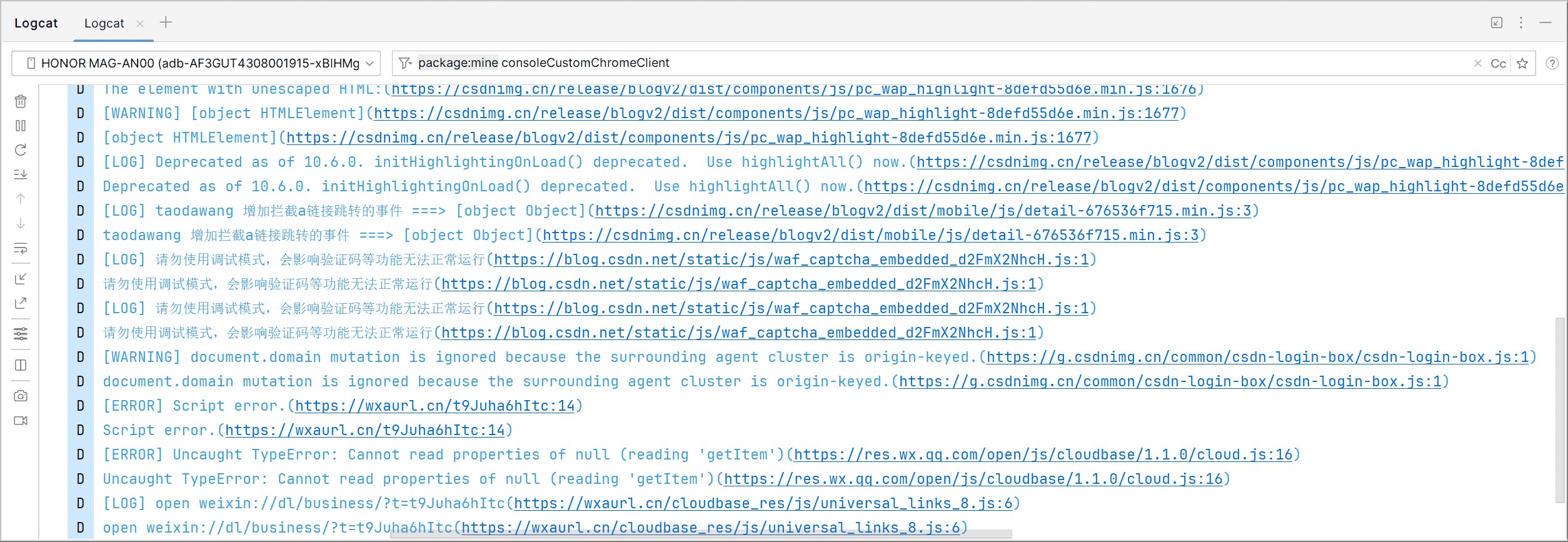Add a new Logcat tab with plus
The height and width of the screenshot is (542, 1568).
[166, 23]
